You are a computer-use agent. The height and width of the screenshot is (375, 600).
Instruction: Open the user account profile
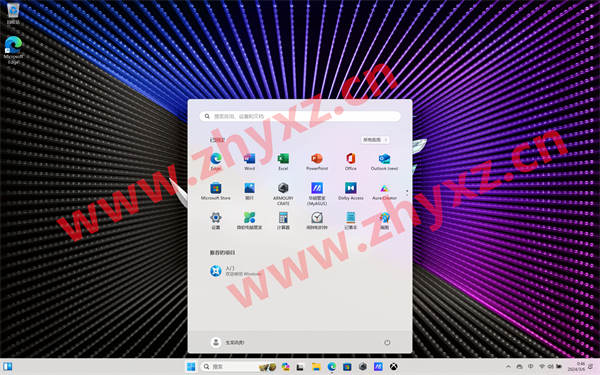click(227, 342)
